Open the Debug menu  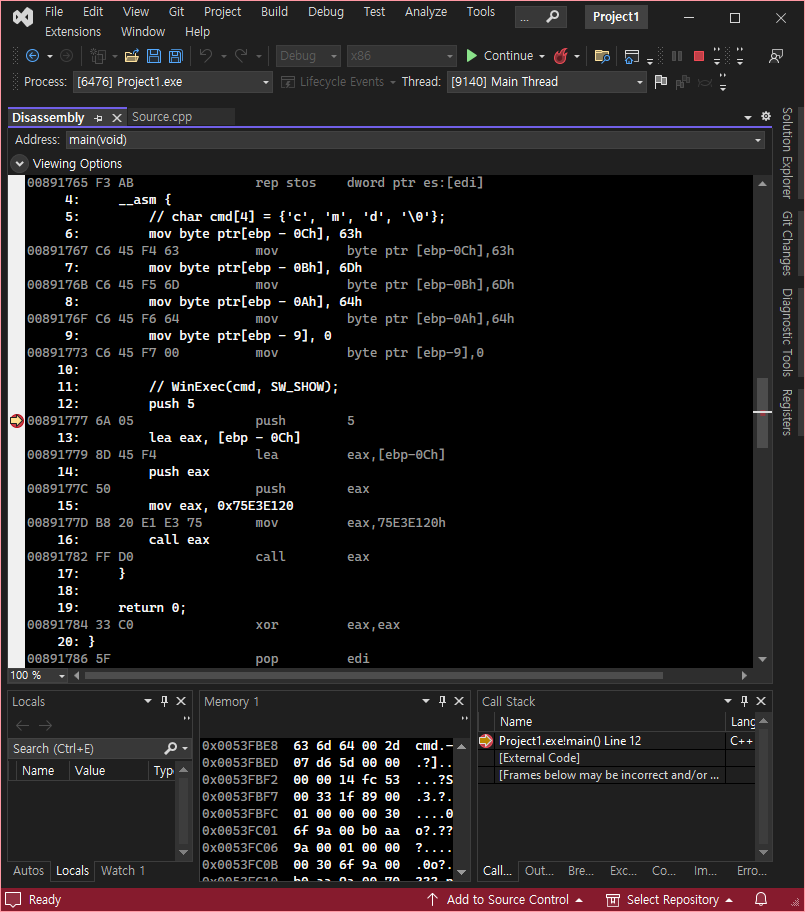coord(326,12)
